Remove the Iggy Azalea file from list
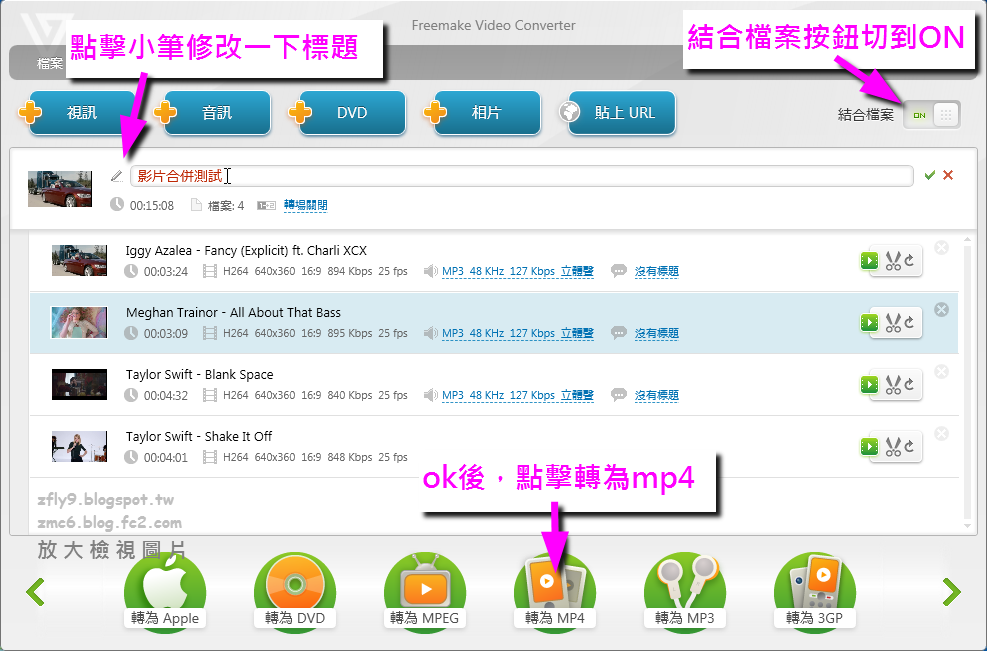 click(x=942, y=247)
